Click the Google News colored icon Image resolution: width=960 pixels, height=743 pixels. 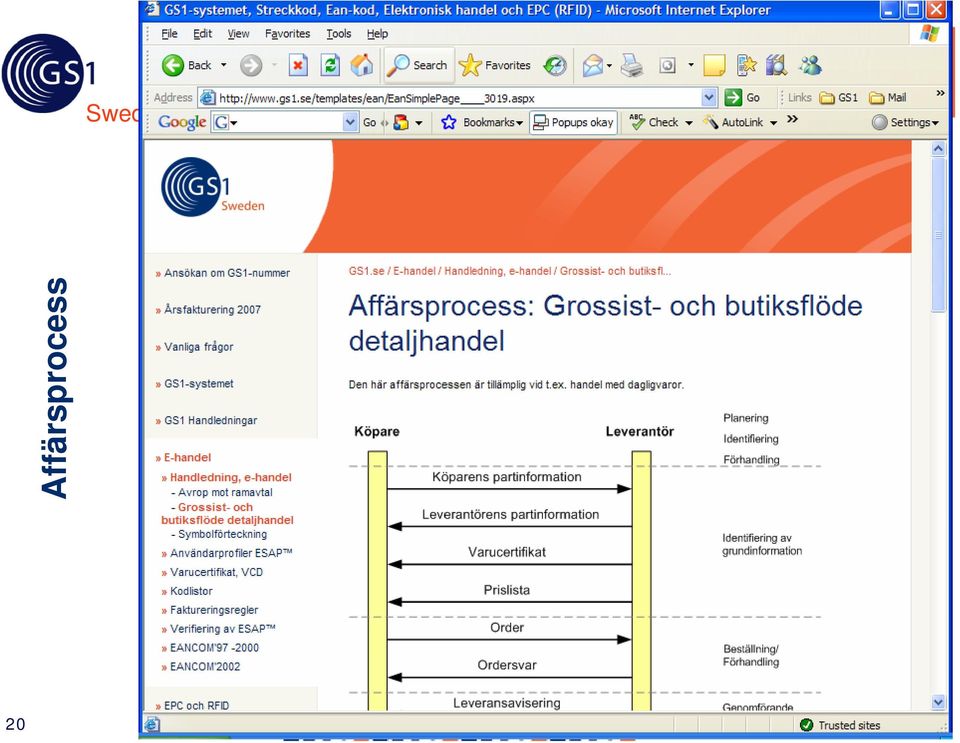(401, 122)
